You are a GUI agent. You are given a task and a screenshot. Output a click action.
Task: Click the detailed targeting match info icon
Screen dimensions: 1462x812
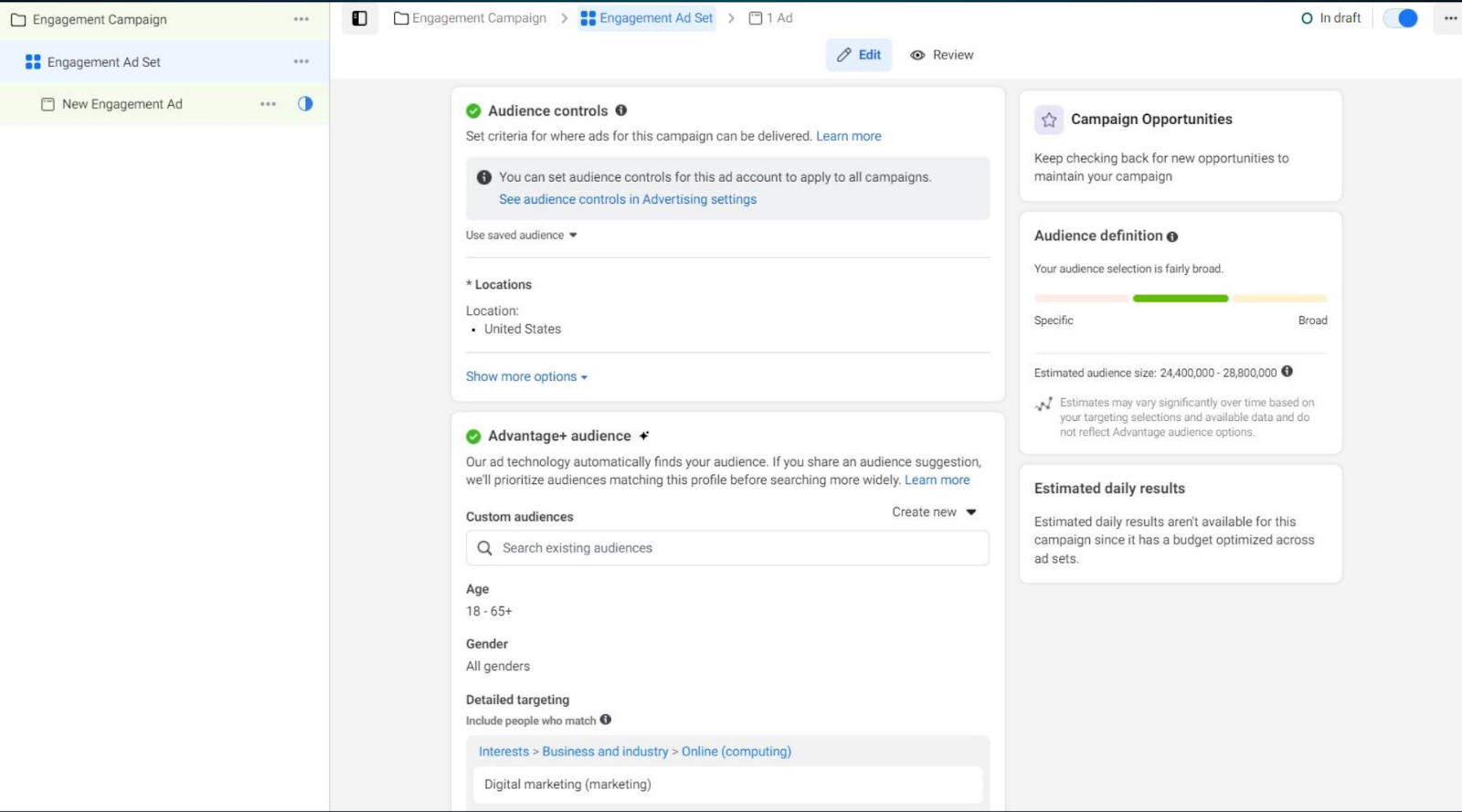pos(606,720)
